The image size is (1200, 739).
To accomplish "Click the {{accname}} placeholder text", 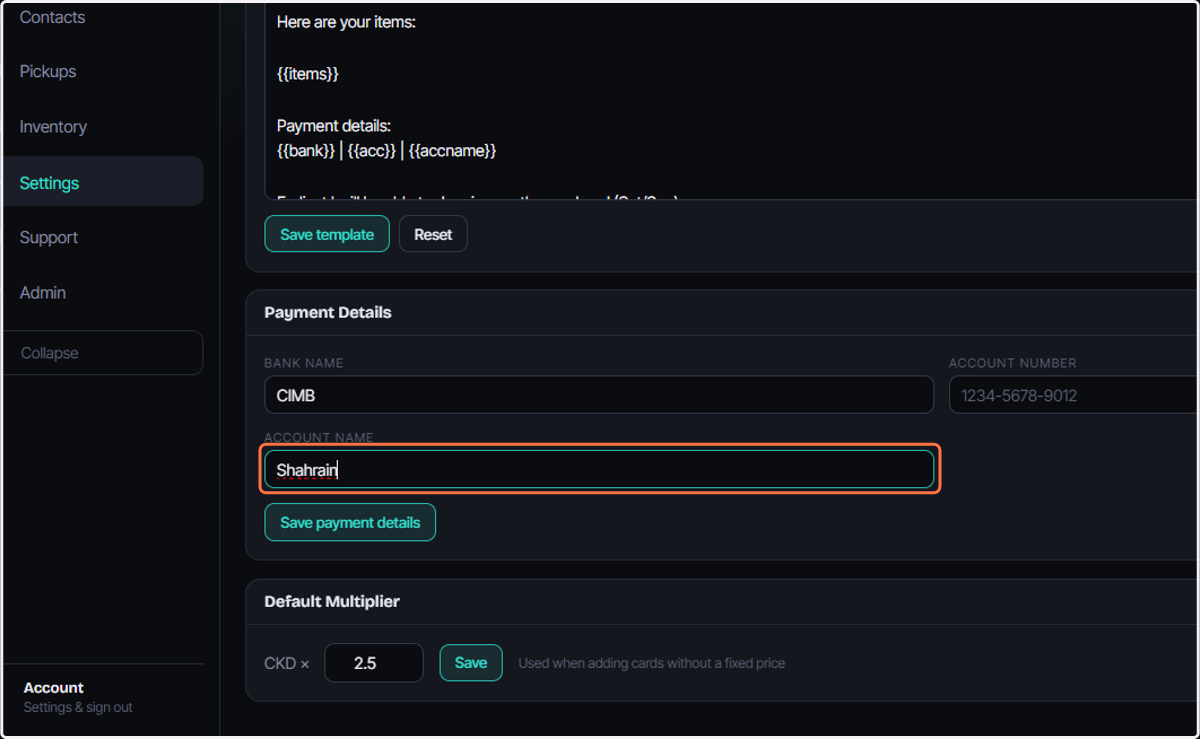I will click(x=453, y=151).
